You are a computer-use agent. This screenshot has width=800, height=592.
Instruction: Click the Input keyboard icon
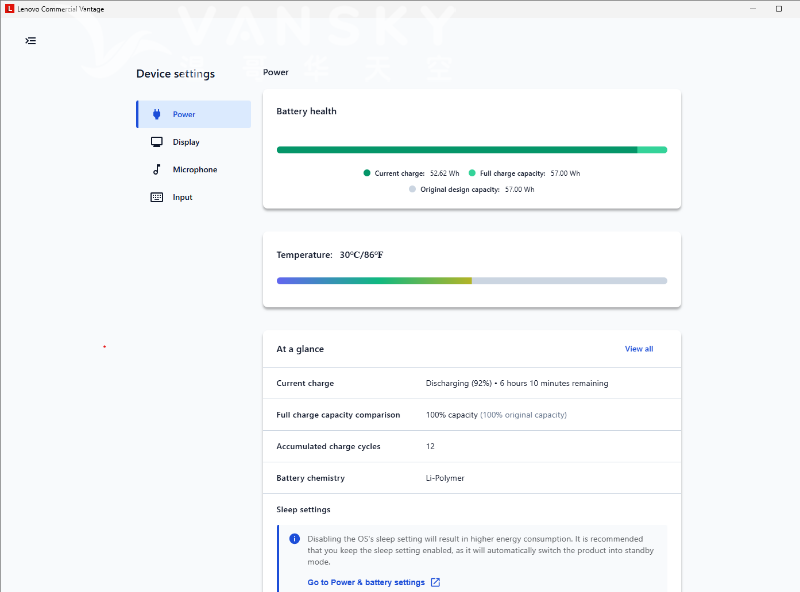[x=156, y=197]
